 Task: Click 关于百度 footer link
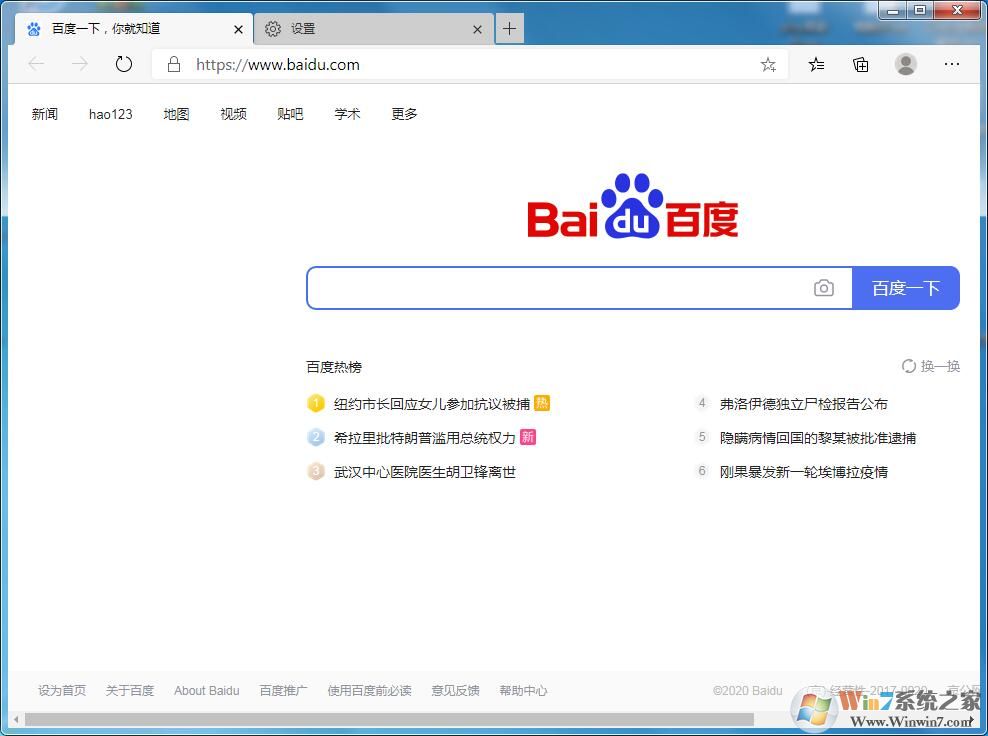[130, 691]
